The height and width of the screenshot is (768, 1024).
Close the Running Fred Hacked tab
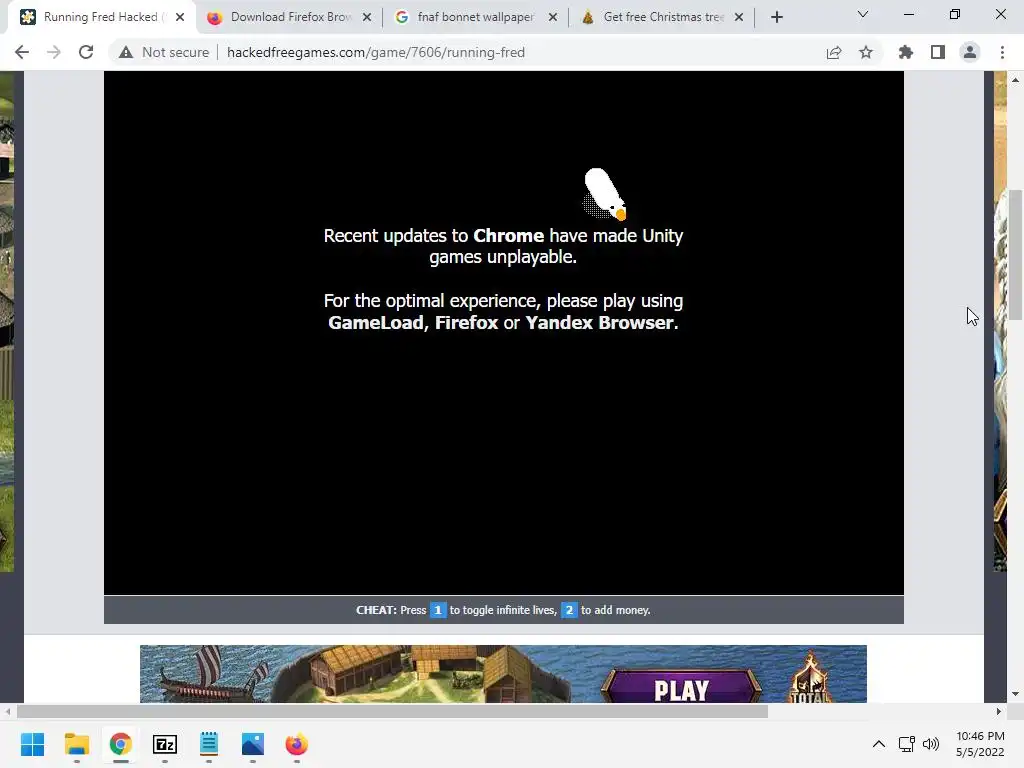point(180,17)
